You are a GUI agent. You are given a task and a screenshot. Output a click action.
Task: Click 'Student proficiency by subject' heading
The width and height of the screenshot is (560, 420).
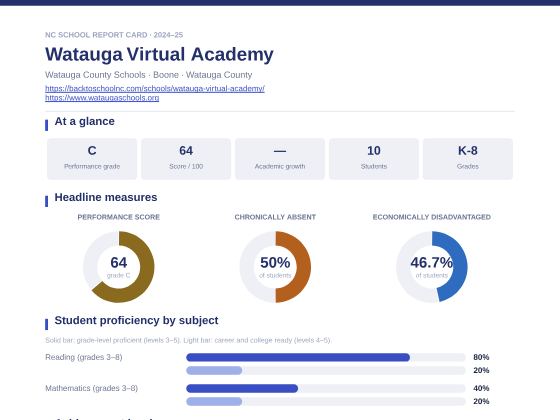point(136,320)
